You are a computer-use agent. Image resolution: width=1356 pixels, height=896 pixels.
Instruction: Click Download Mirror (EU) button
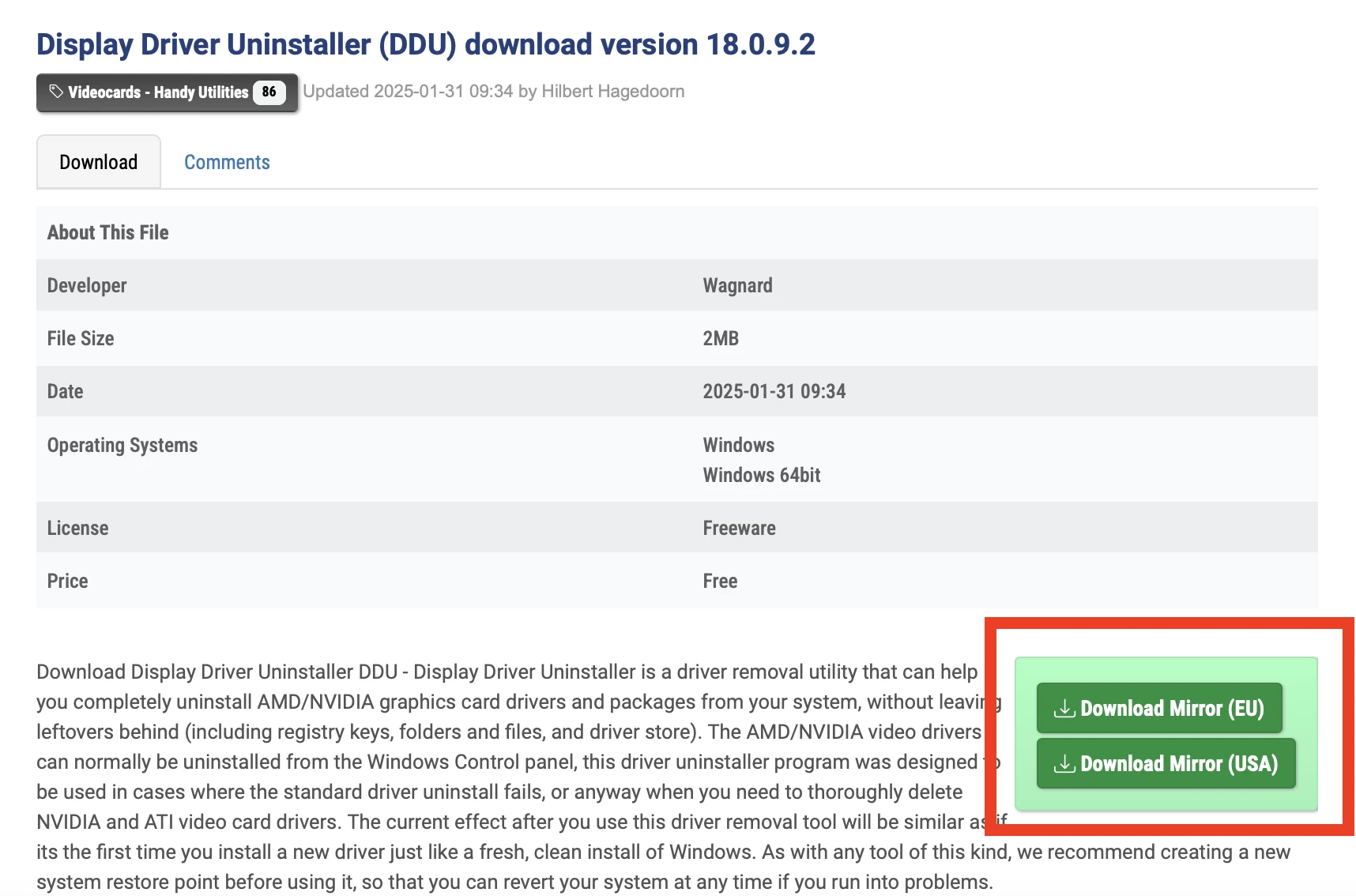(1159, 708)
